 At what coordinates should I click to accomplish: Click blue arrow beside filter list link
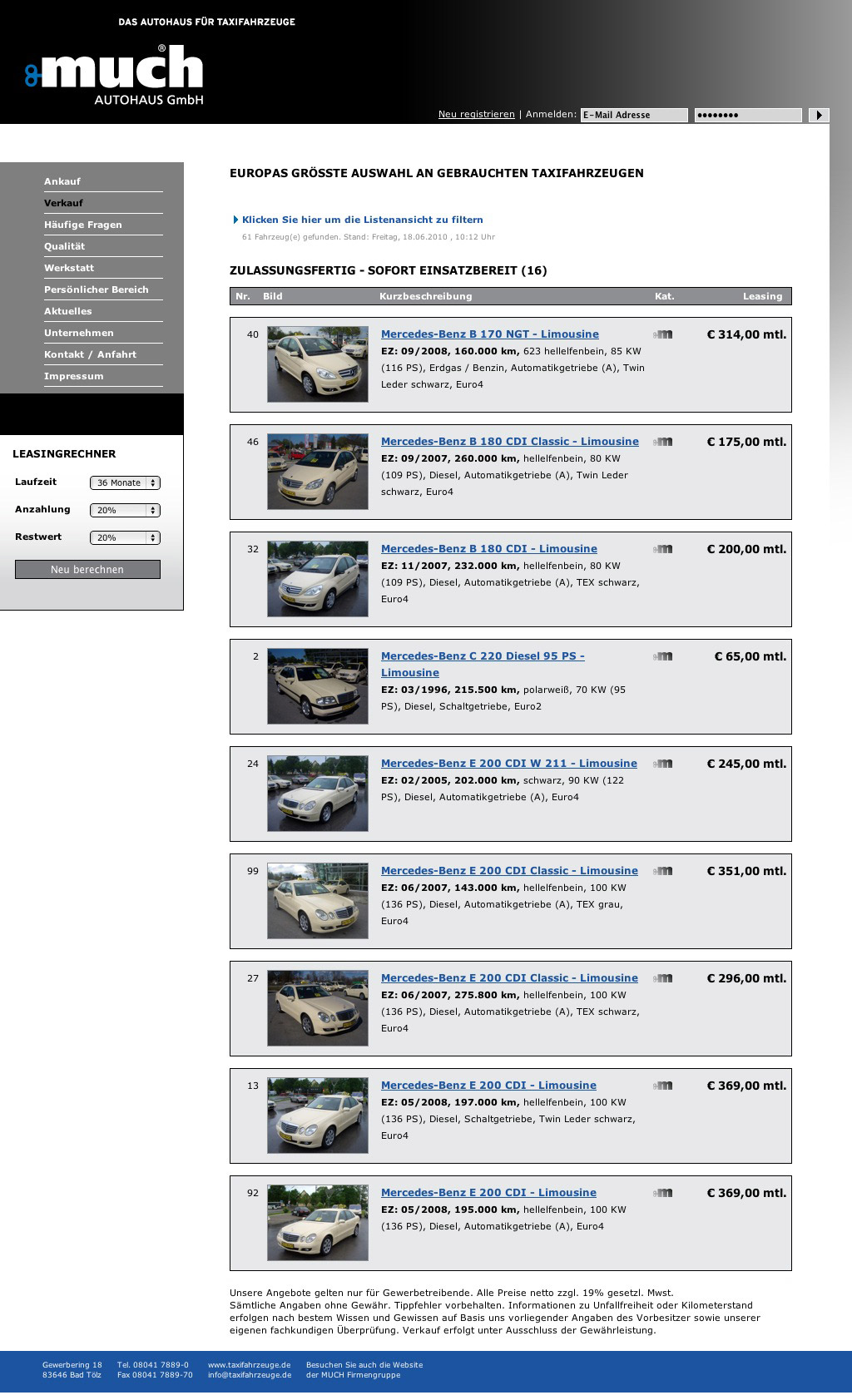[x=235, y=220]
